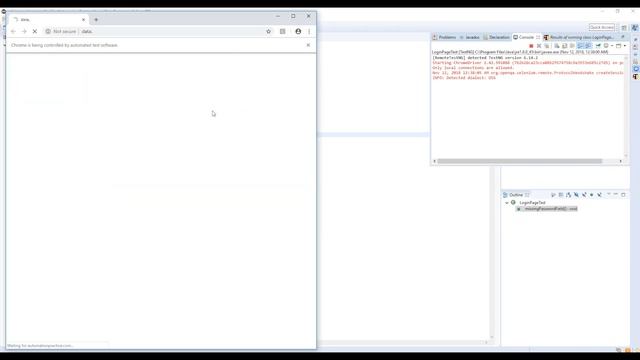Switch to the Problems tab in Eclipse
The image size is (640, 360).
(x=444, y=37)
